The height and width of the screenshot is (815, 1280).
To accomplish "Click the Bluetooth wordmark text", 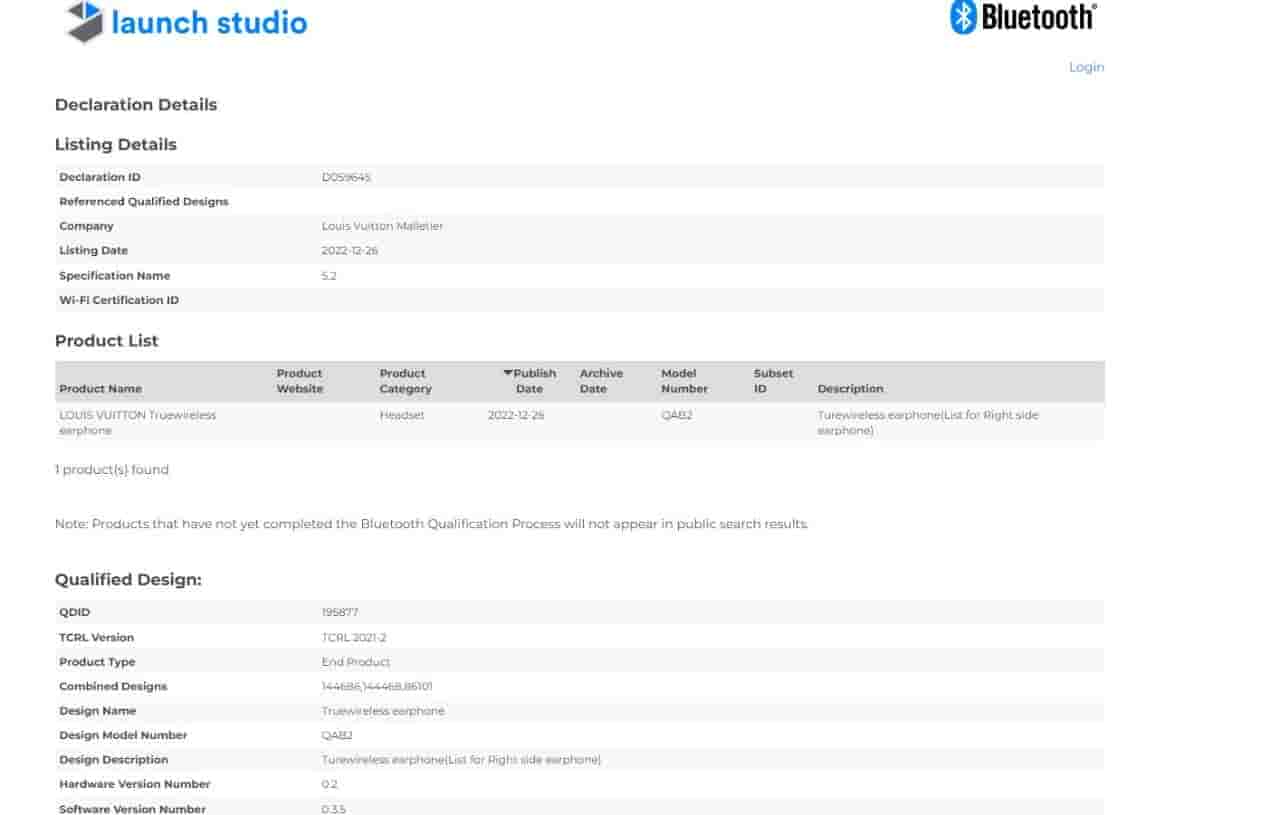I will pyautogui.click(x=1039, y=17).
